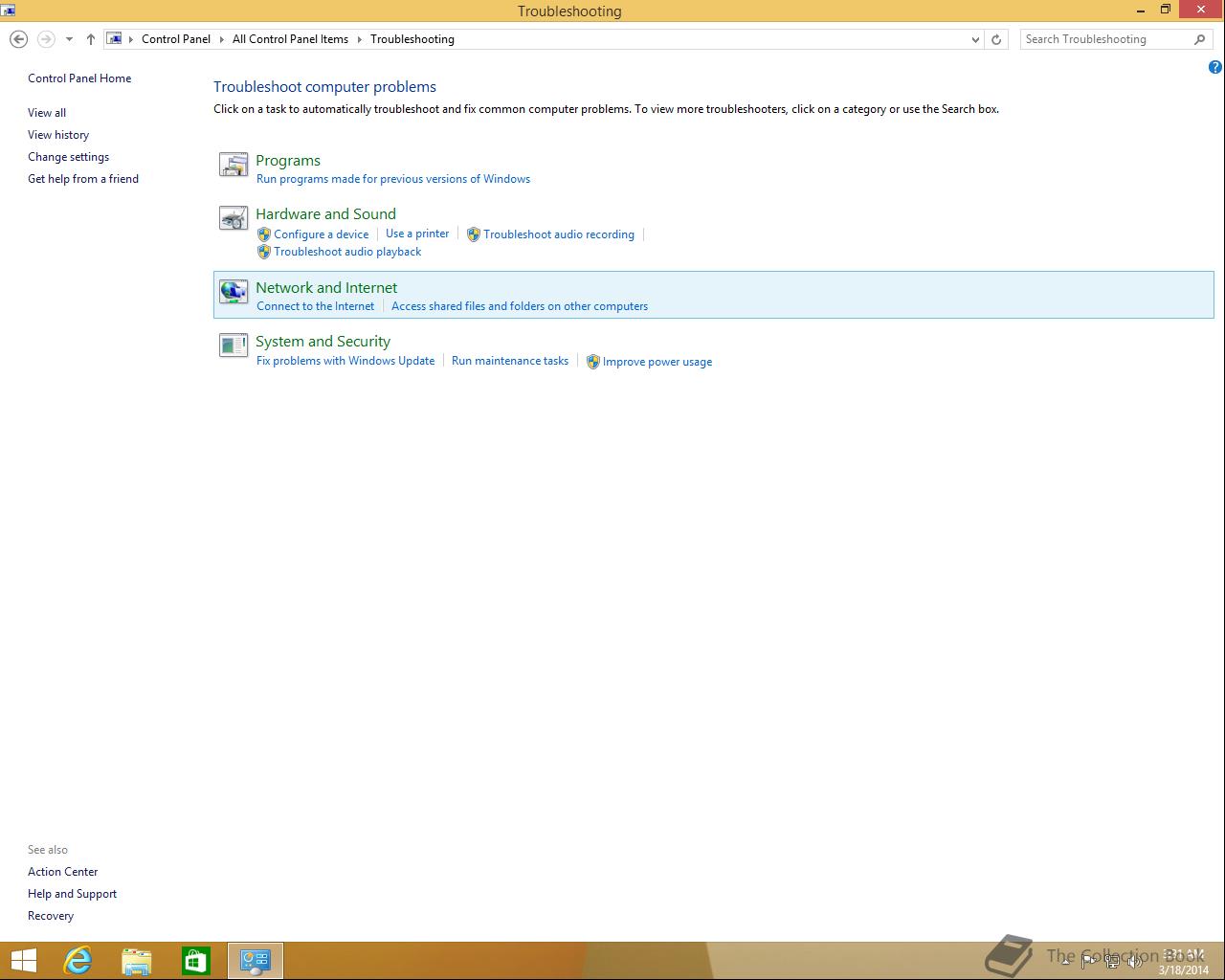
Task: Expand the arrow after Control Panel breadcrumb
Action: [221, 39]
